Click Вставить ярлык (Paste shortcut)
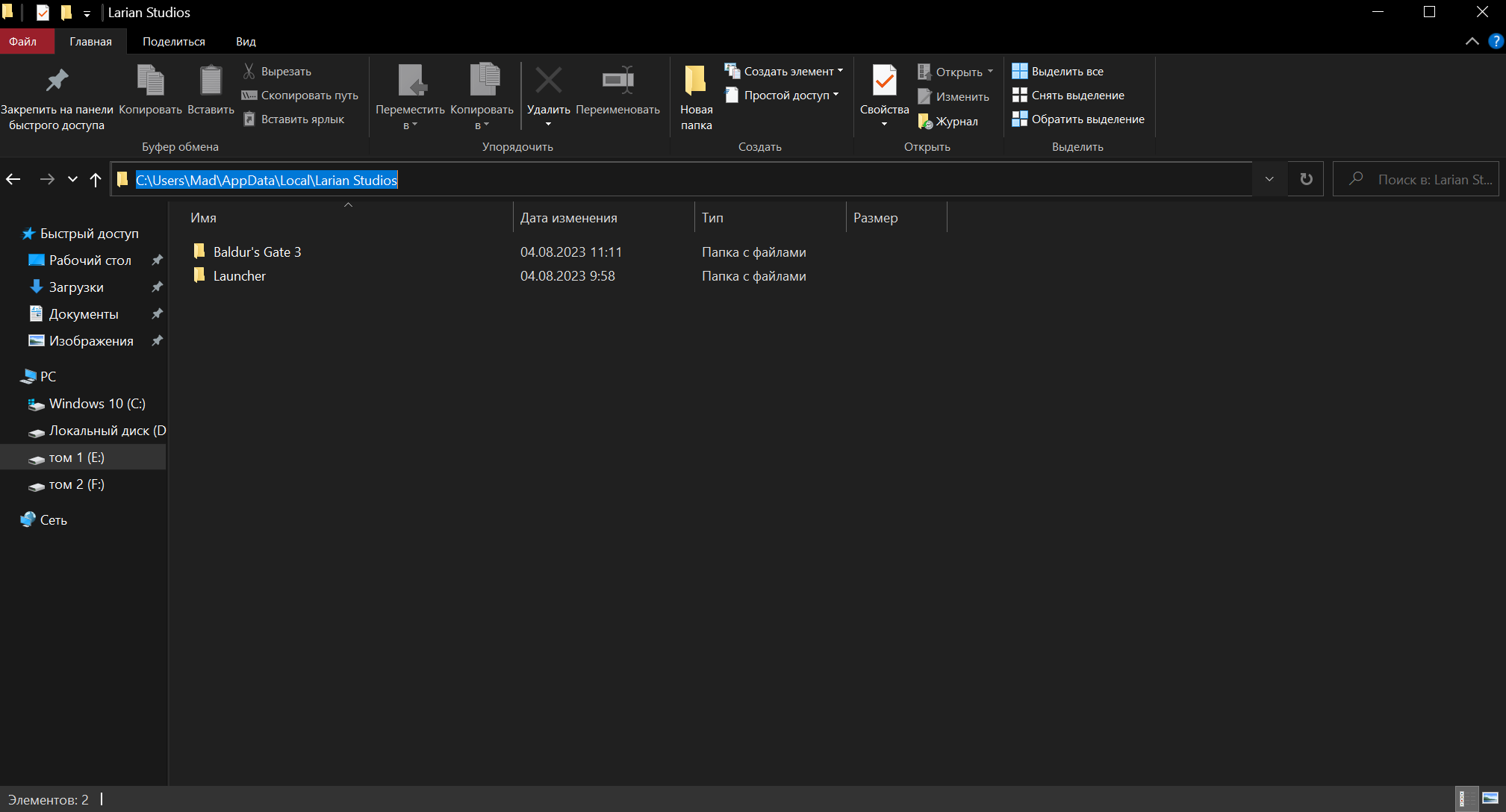The height and width of the screenshot is (812, 1506). 293,119
